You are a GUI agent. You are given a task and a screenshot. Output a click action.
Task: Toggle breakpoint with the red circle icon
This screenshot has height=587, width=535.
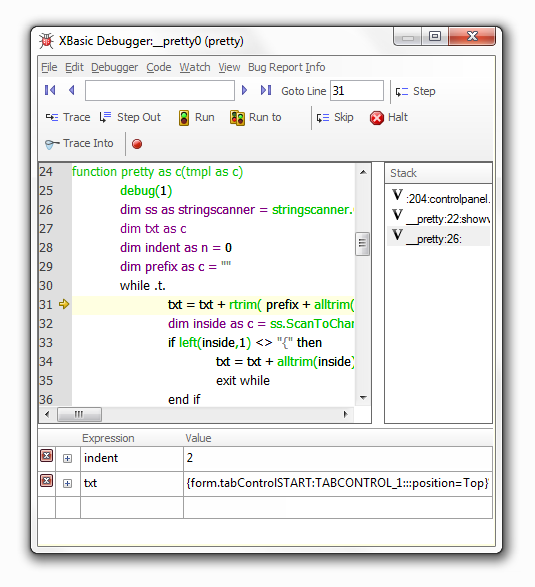pyautogui.click(x=137, y=144)
